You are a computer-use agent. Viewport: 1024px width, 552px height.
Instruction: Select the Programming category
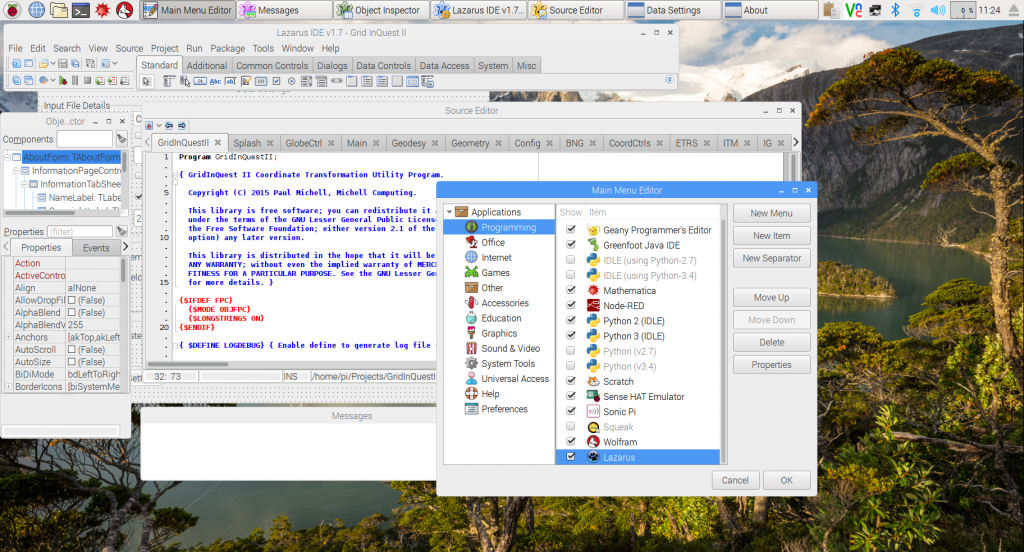tap(500, 227)
